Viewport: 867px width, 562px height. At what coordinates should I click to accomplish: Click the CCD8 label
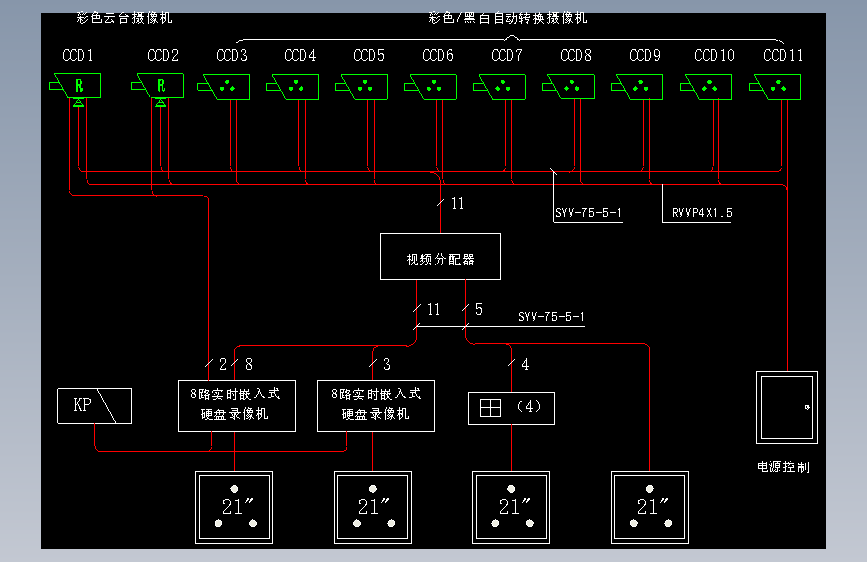click(576, 55)
